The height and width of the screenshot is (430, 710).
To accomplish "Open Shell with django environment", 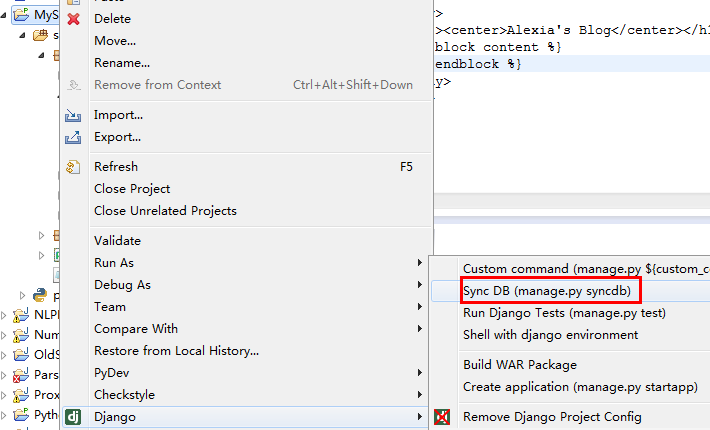I will click(x=550, y=335).
